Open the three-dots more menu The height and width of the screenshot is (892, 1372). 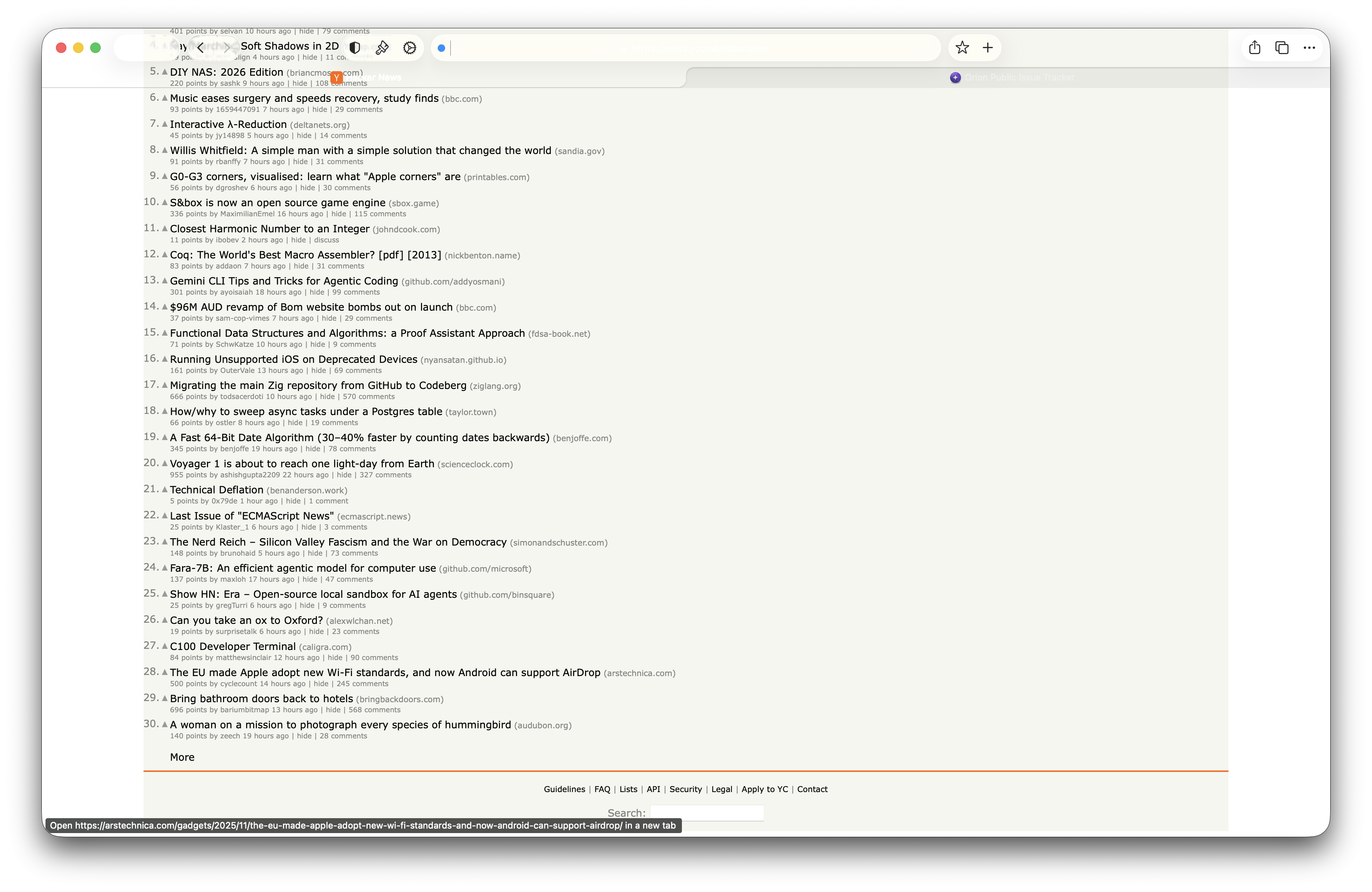[x=1309, y=48]
